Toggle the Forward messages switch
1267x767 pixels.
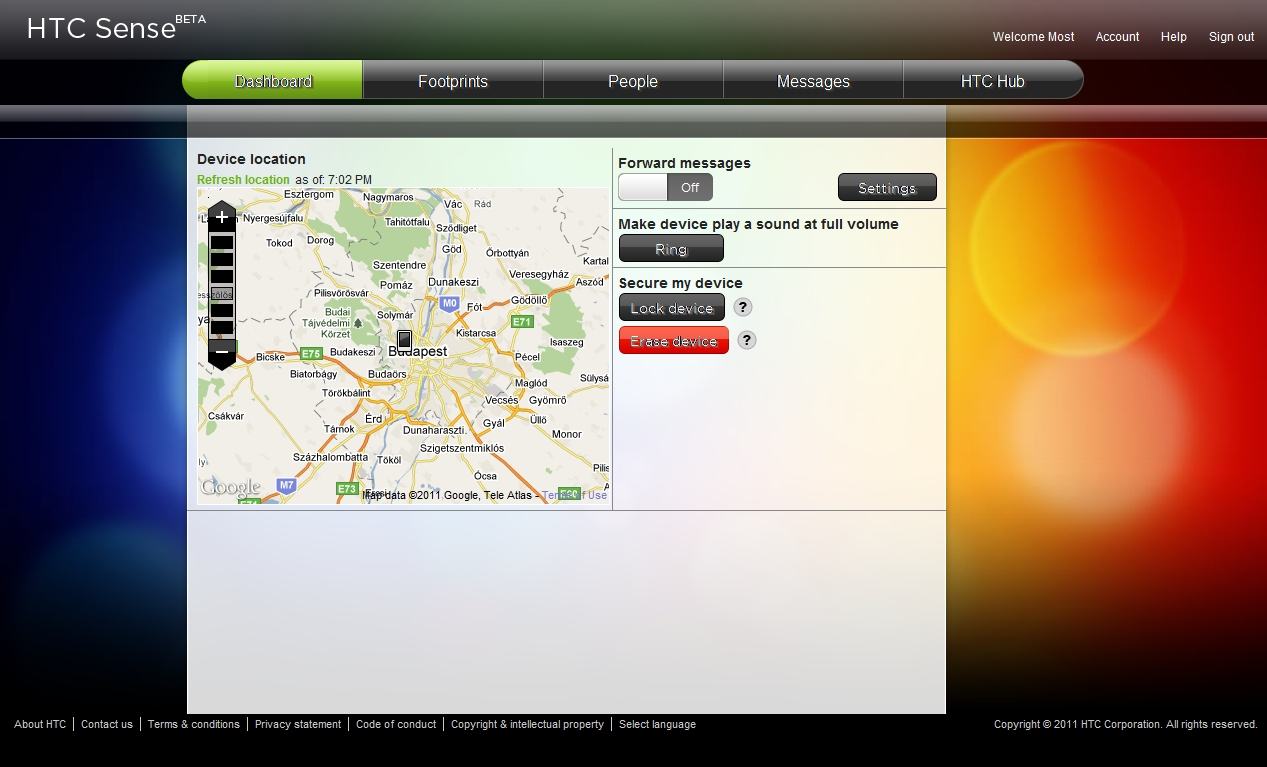[x=665, y=187]
